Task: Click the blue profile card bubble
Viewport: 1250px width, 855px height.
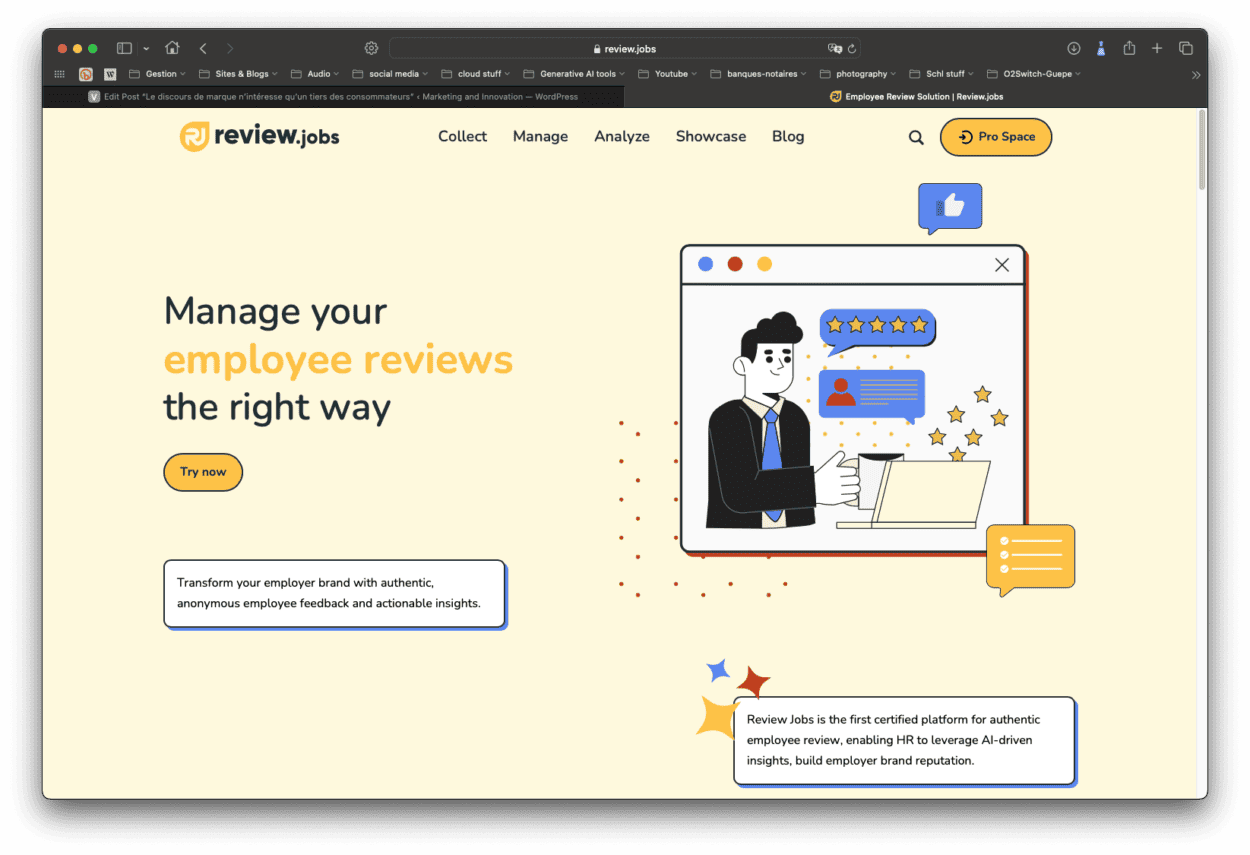Action: (871, 395)
